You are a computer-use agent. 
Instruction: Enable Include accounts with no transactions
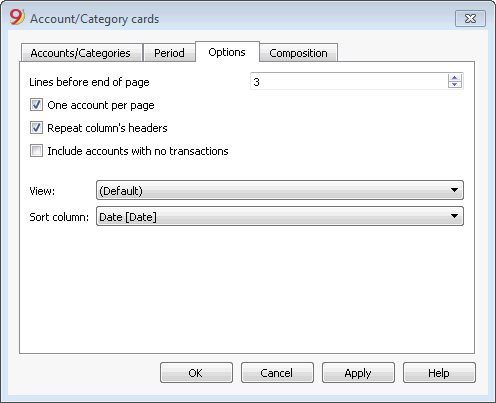(x=36, y=151)
